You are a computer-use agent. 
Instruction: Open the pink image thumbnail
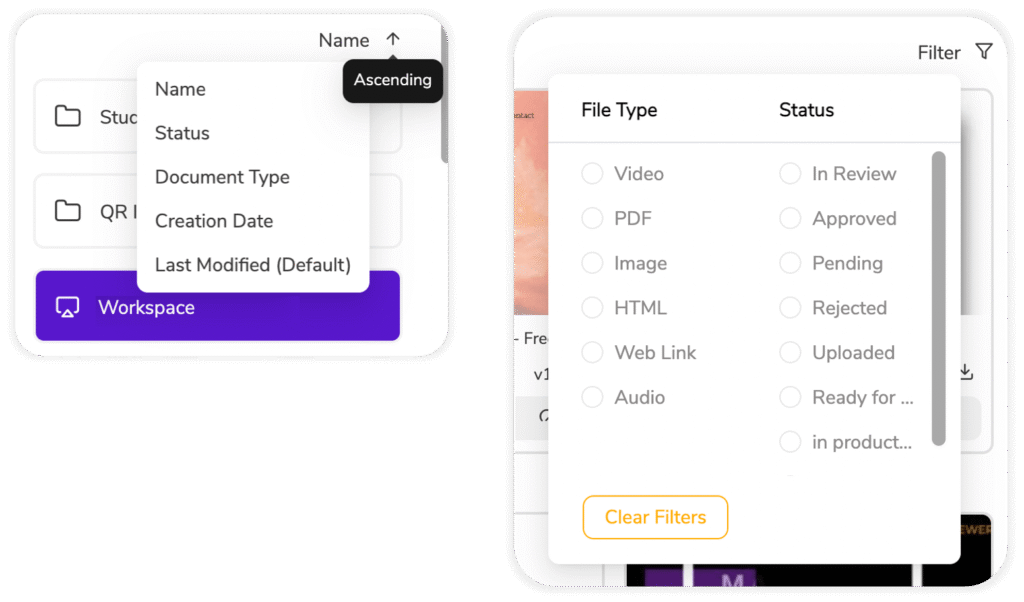point(531,200)
